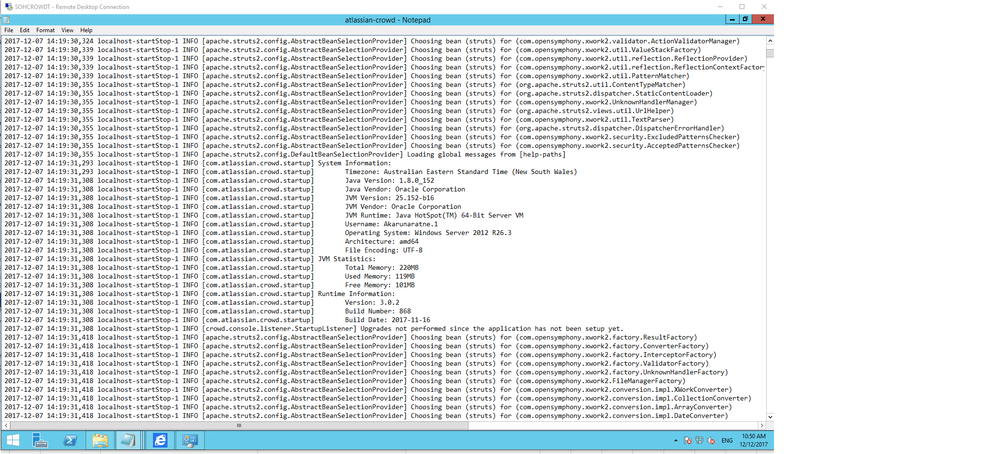999x454 pixels.
Task: Click the 'Username: Akarunaratne.1' text
Action: point(391,224)
